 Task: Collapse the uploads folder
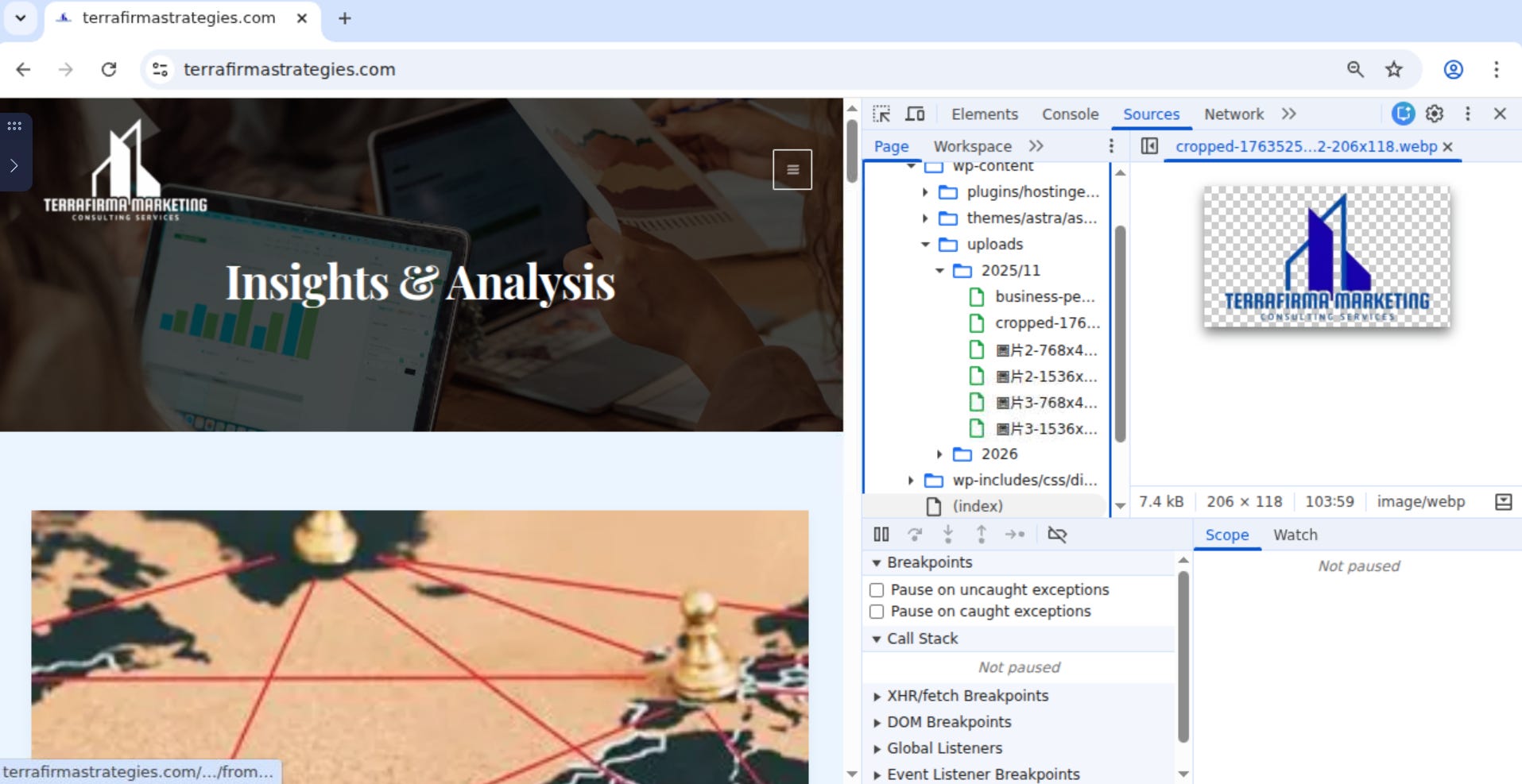pos(925,245)
